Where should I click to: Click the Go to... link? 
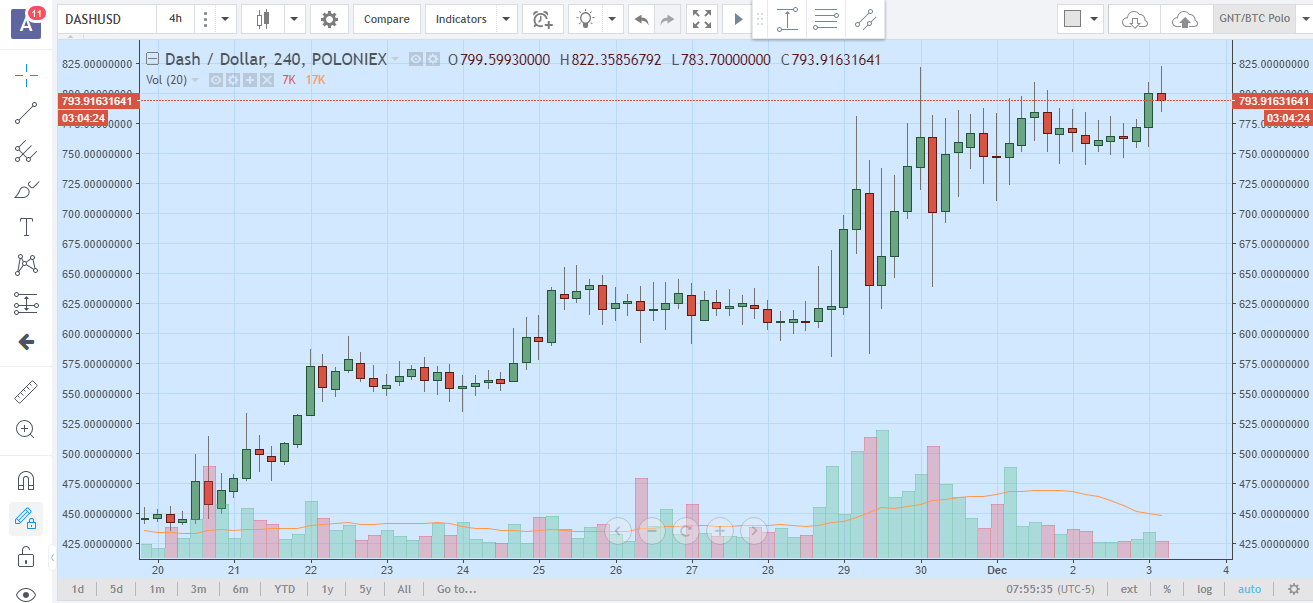pos(456,589)
